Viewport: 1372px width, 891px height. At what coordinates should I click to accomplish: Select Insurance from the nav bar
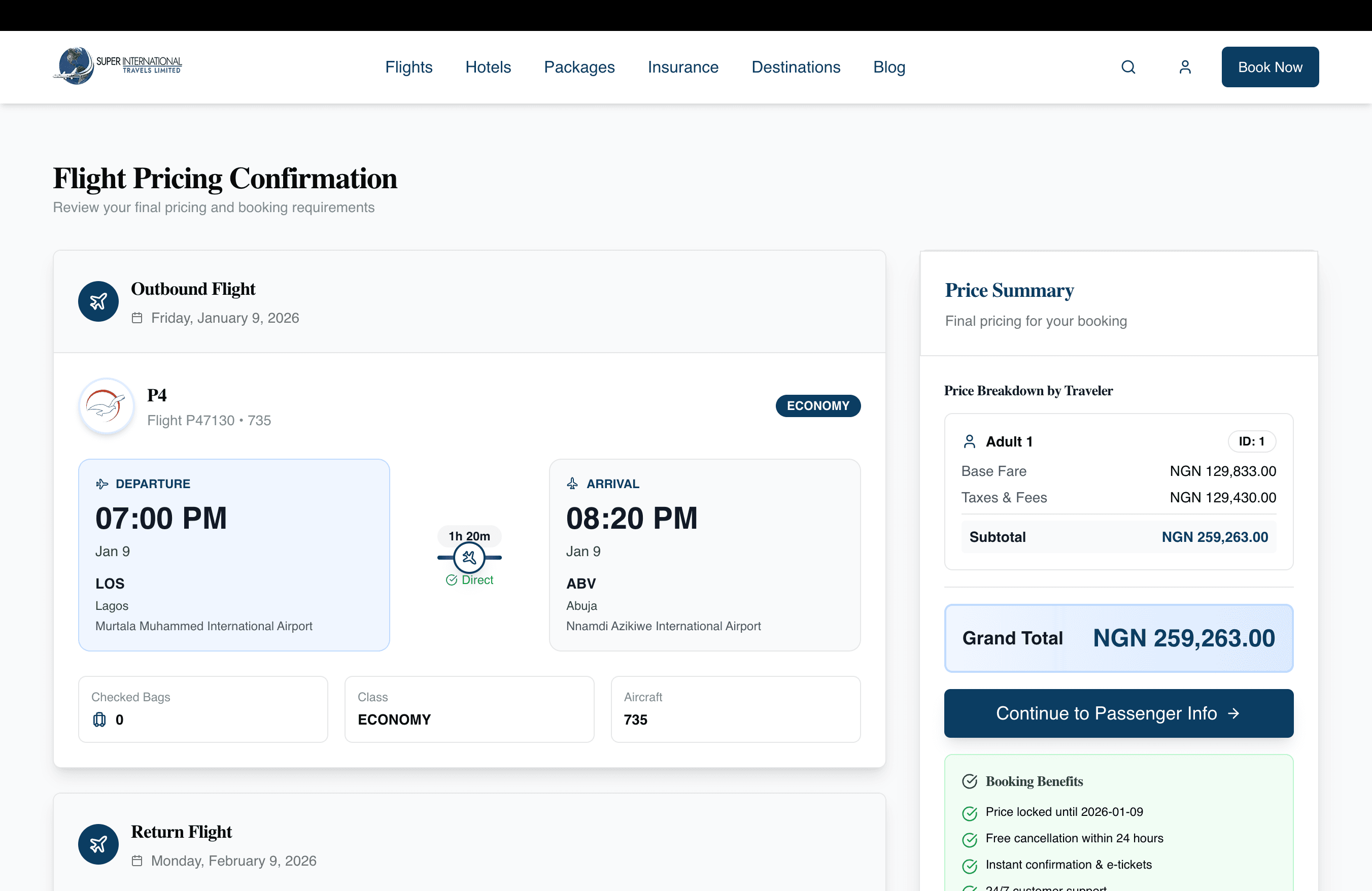(682, 67)
